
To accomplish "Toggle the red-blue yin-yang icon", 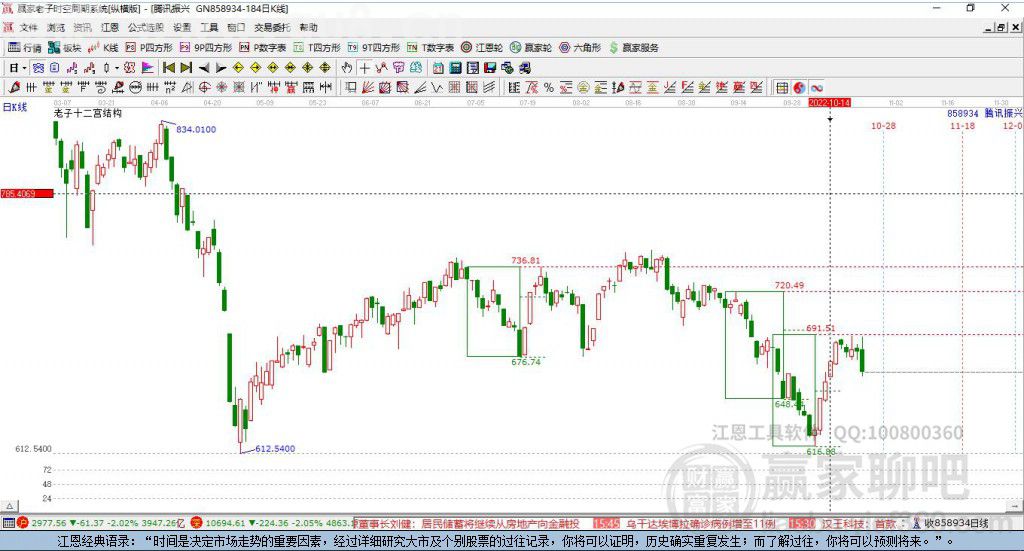I will click(799, 87).
